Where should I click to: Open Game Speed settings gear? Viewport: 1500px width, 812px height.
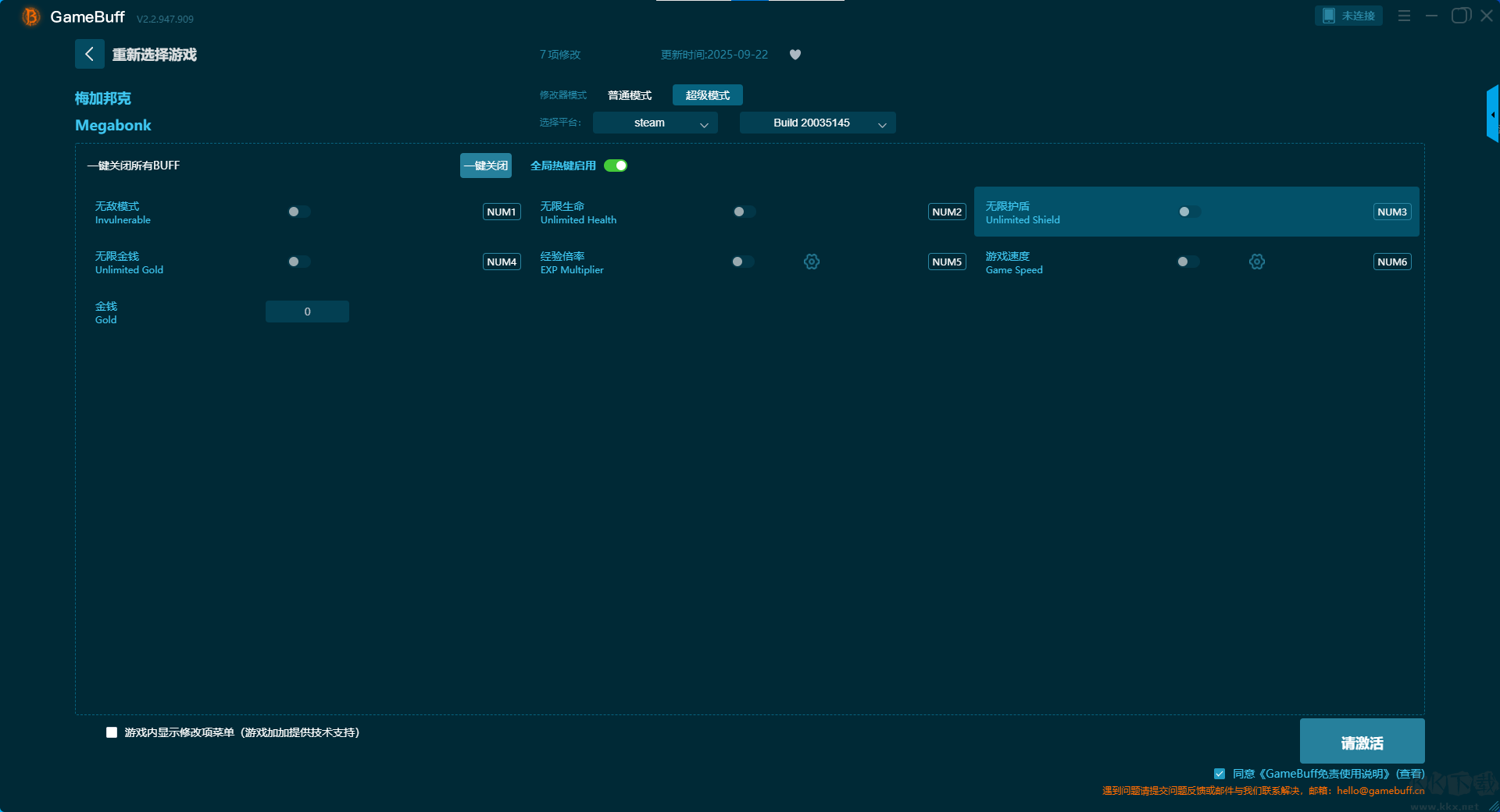coord(1256,262)
